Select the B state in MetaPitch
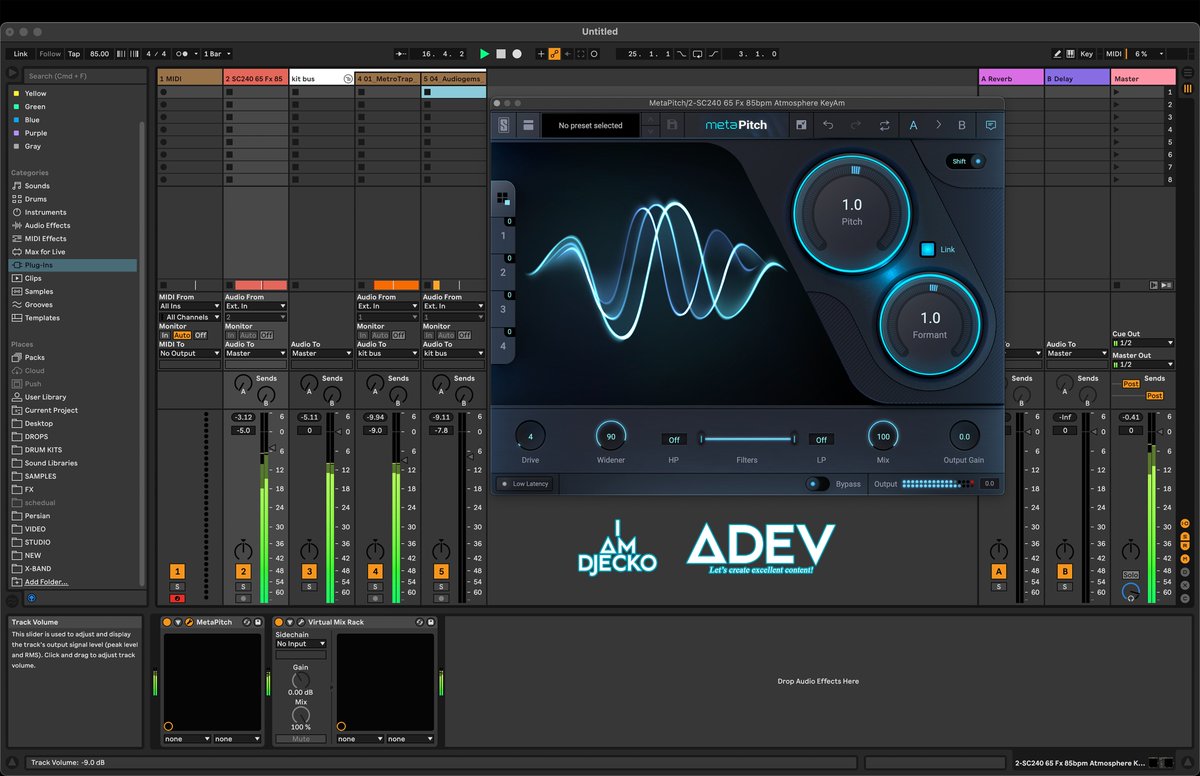Viewport: 1200px width, 776px height. [962, 125]
